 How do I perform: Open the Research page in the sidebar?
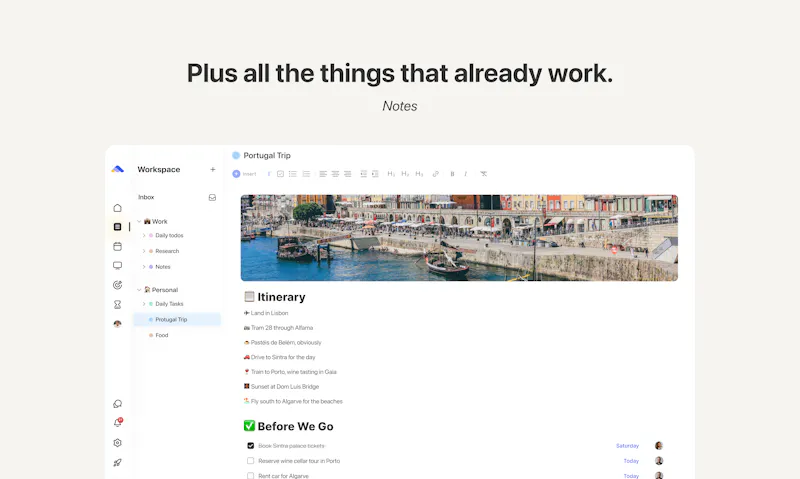pos(167,251)
